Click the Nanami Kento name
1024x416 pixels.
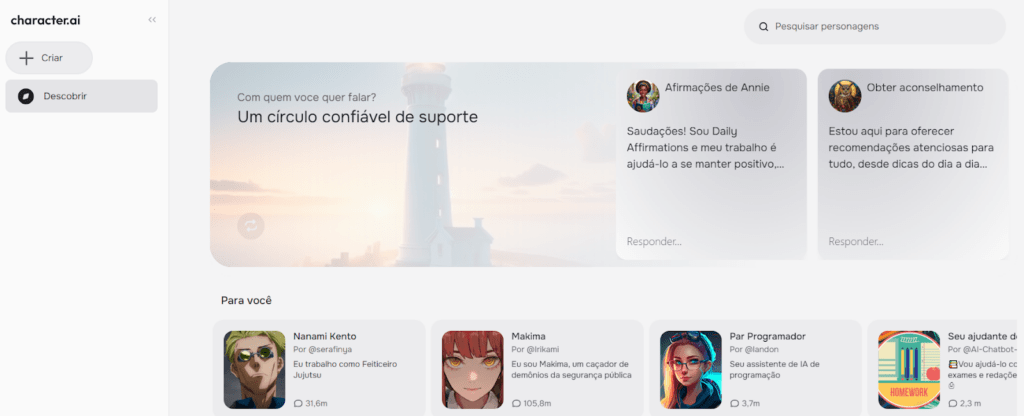tap(325, 336)
